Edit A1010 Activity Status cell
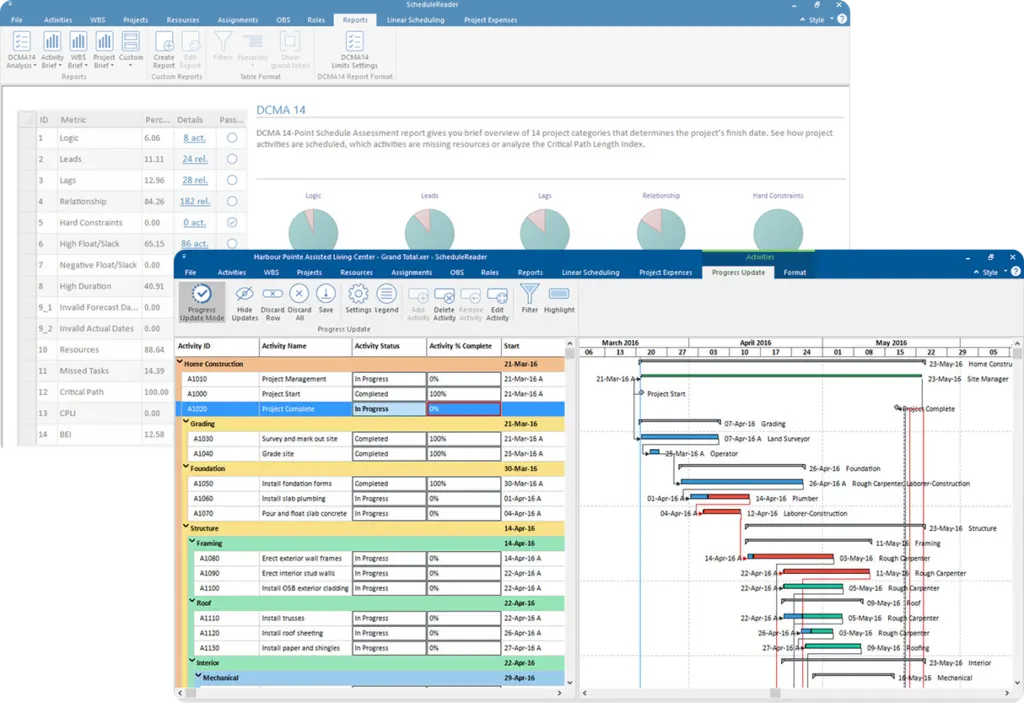 389,379
